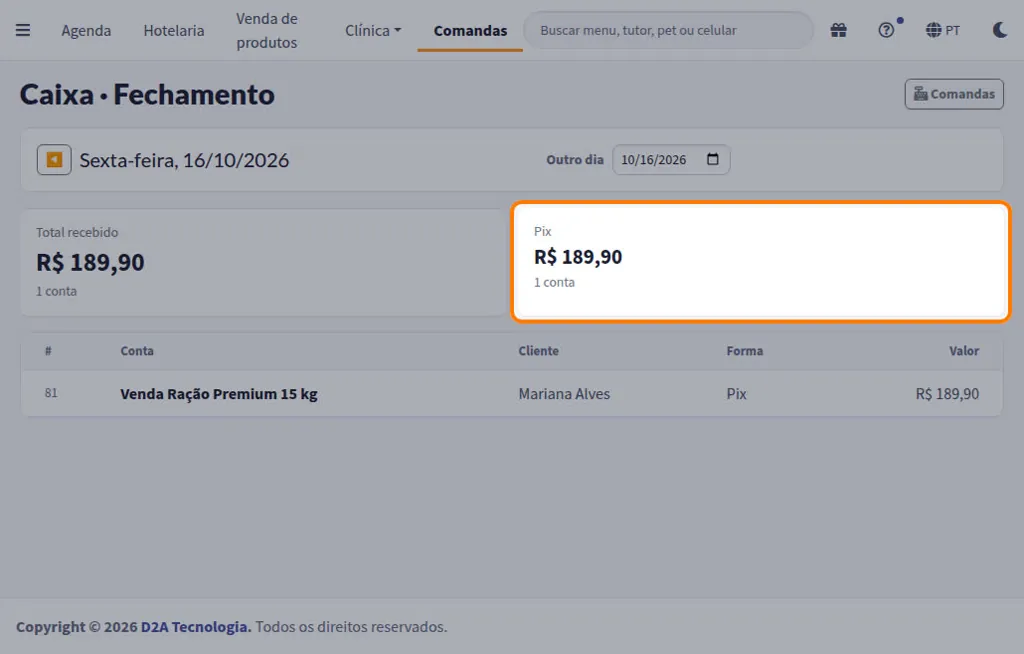This screenshot has height=654, width=1024.
Task: Click client name Mariana Alves
Action: pos(564,394)
